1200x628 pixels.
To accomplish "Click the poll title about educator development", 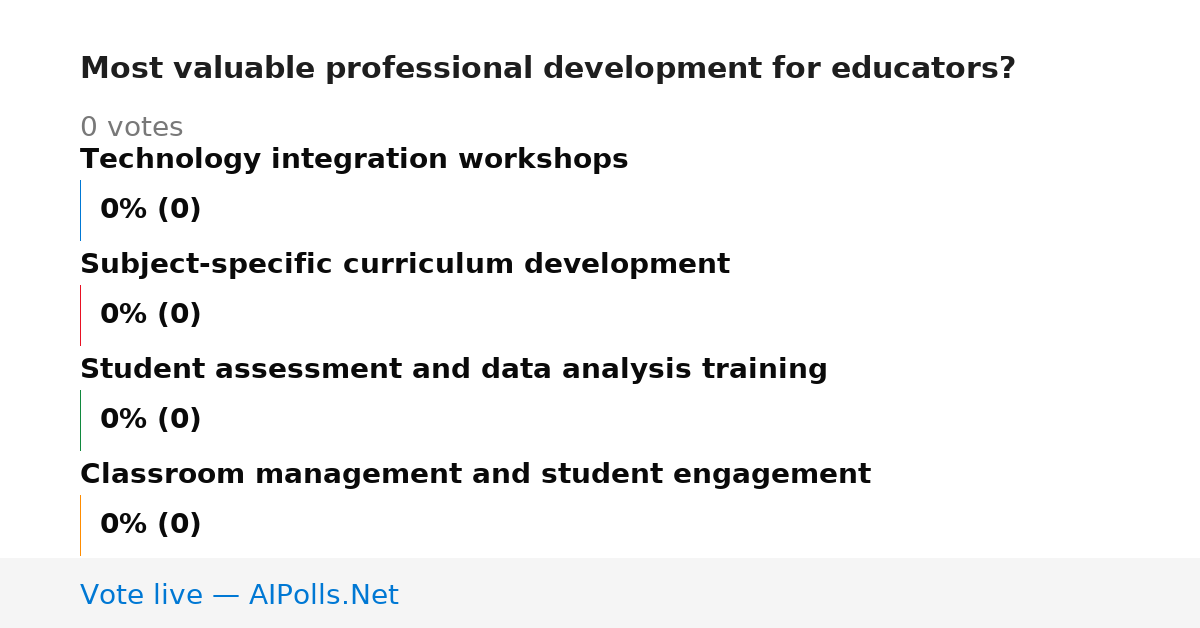I will 548,69.
